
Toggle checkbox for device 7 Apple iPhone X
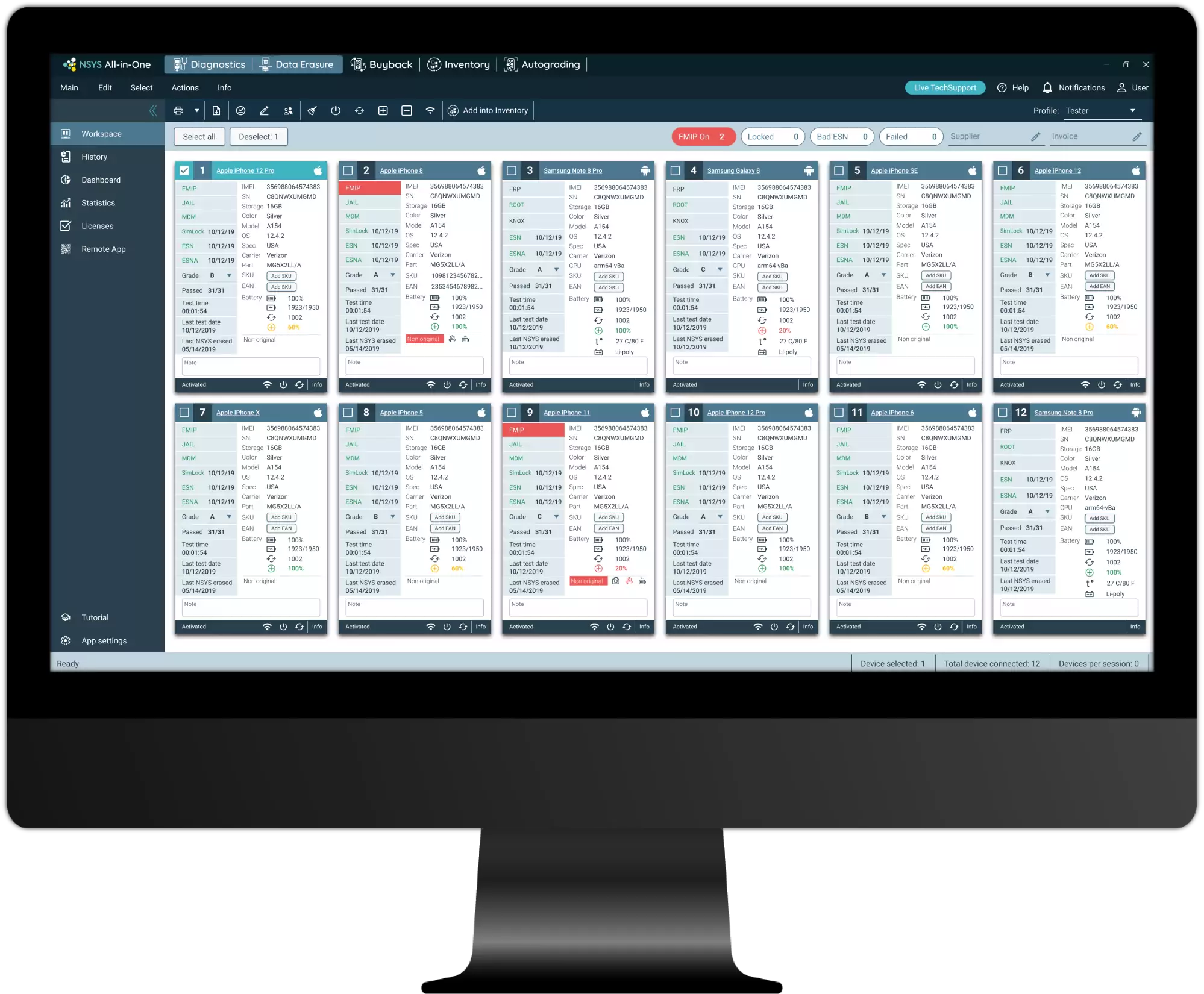pos(184,411)
